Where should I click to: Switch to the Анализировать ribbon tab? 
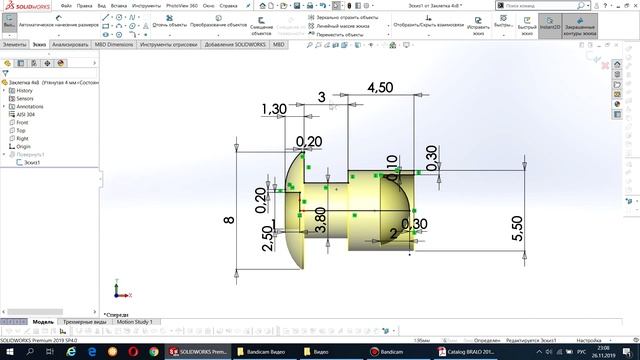(x=70, y=44)
